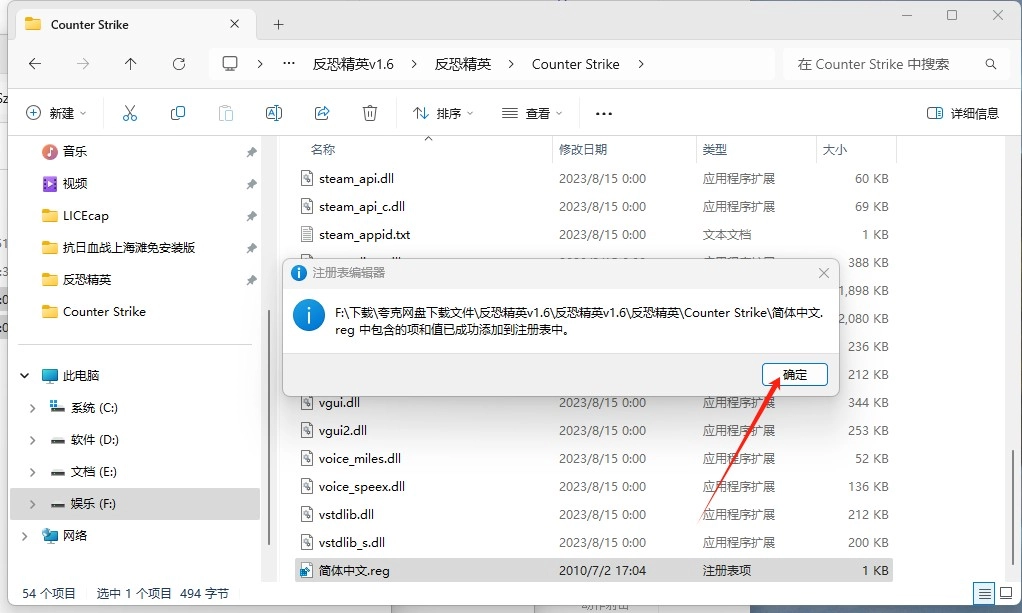Select the 简体中文.reg file
Screen dimensions: 1022x613
tap(354, 571)
